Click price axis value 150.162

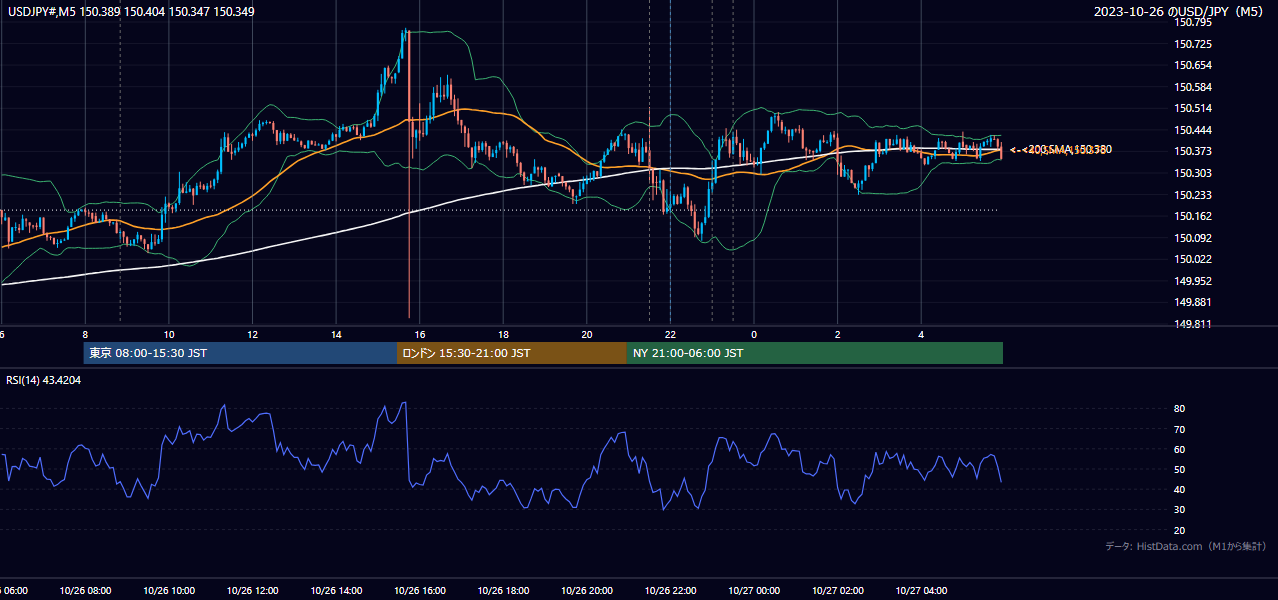pos(1193,216)
